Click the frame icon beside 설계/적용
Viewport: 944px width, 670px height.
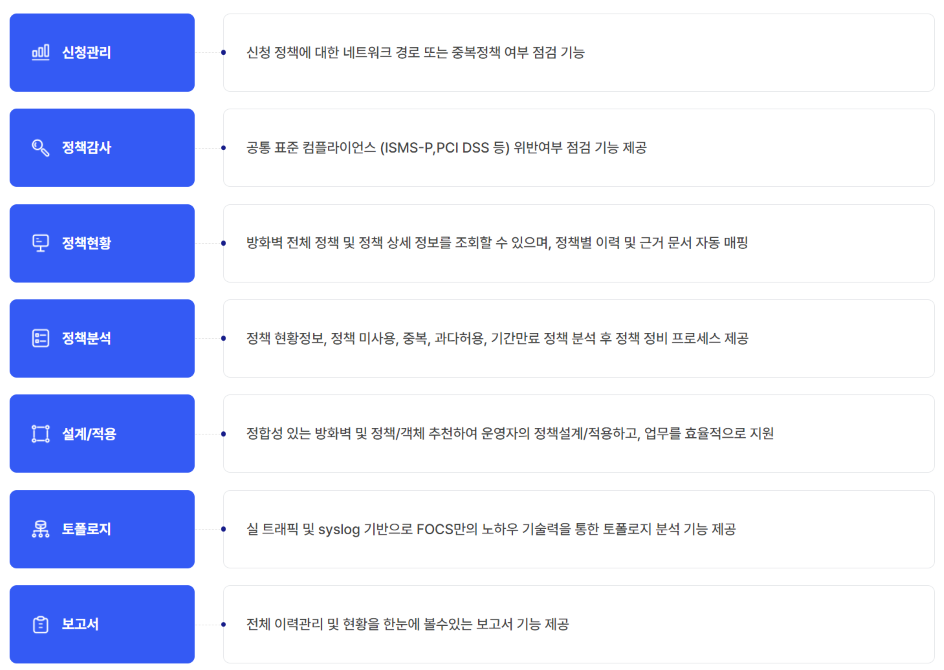[40, 433]
